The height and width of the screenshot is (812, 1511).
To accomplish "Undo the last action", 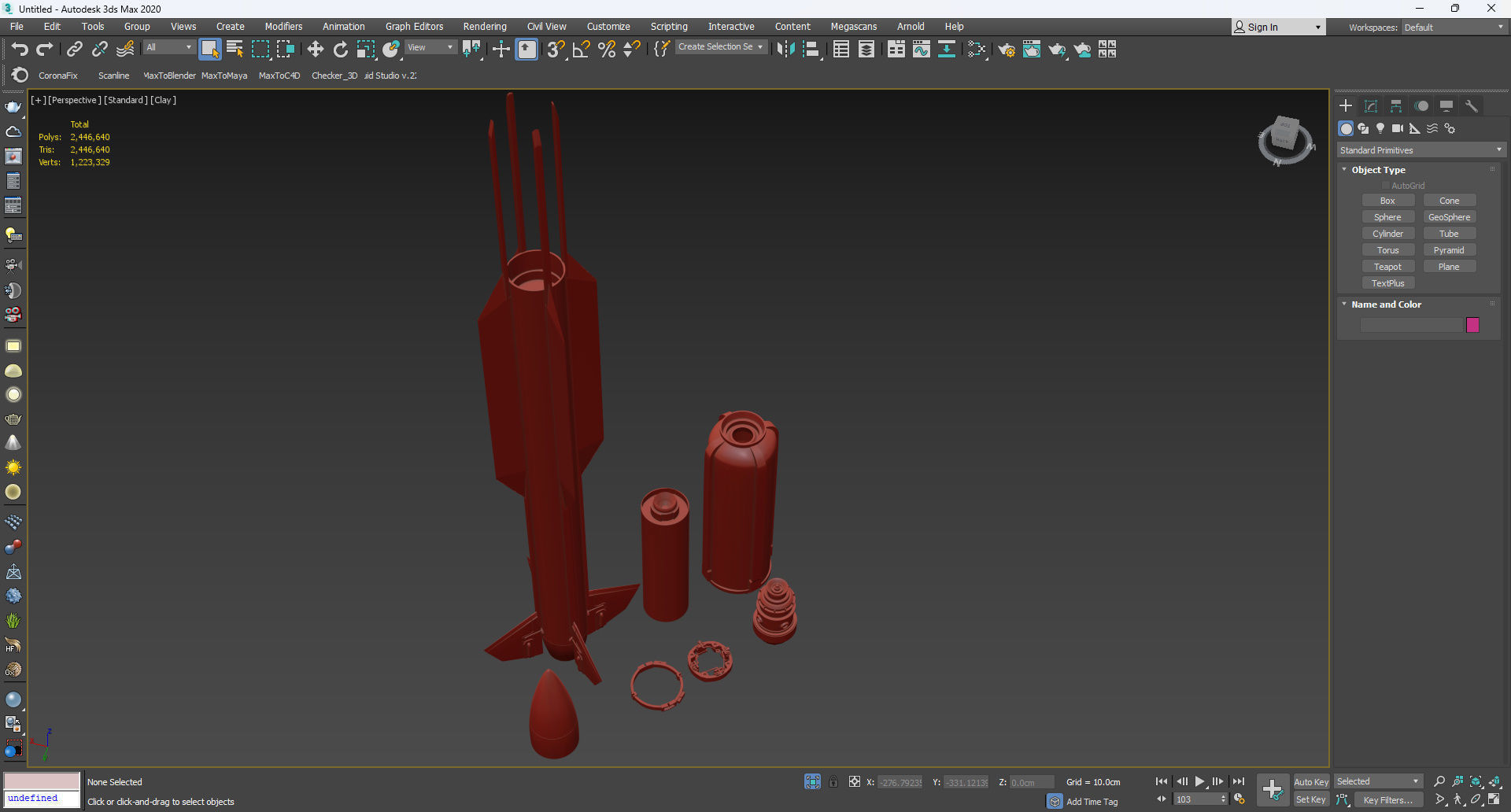I will [x=20, y=50].
